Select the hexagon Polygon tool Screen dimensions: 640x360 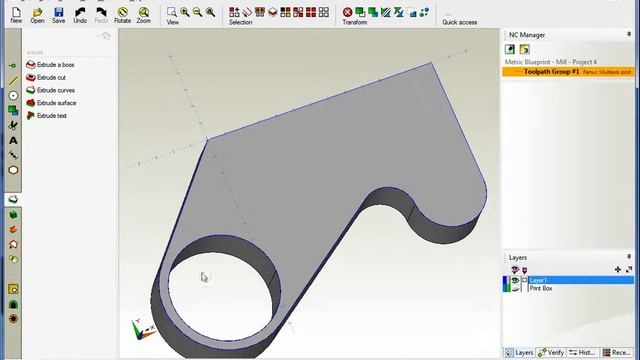click(x=13, y=170)
